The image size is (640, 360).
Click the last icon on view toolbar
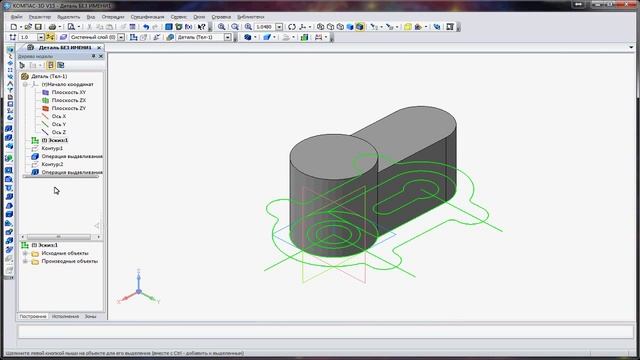pos(450,27)
